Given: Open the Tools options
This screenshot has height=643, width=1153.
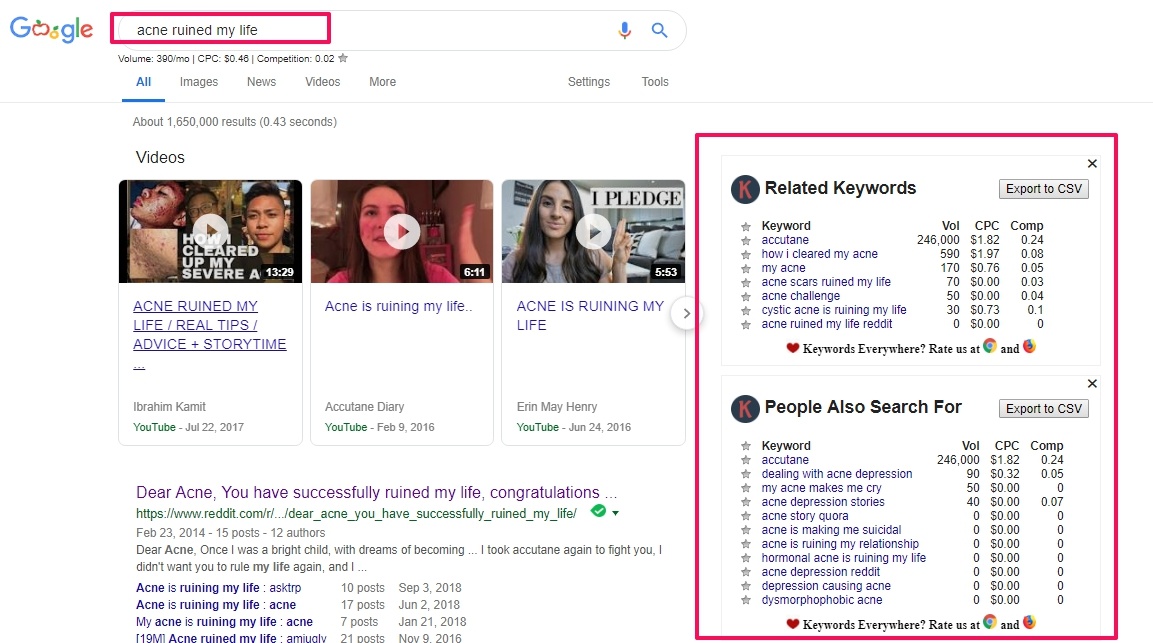Looking at the screenshot, I should 654,82.
